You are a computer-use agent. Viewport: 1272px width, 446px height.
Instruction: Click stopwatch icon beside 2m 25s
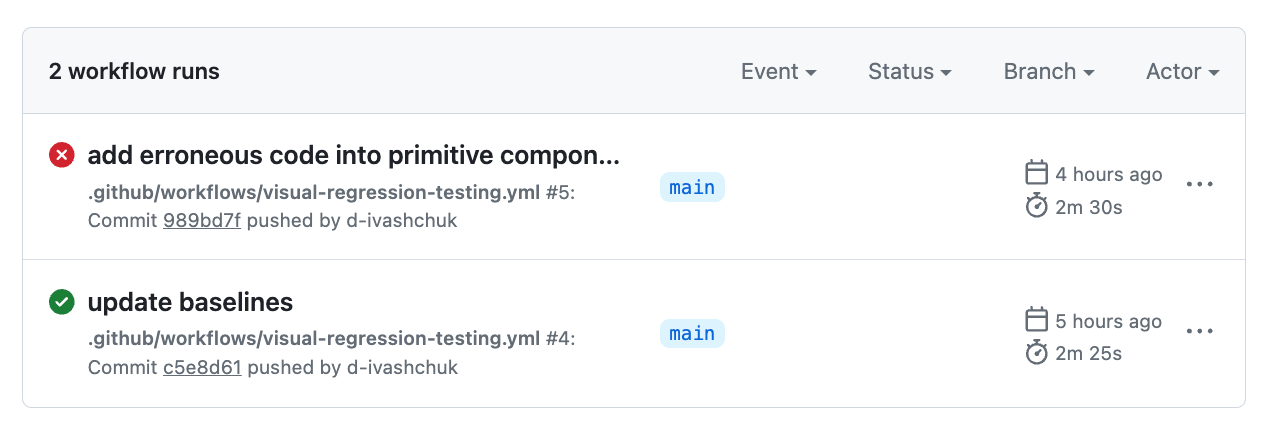pyautogui.click(x=1037, y=353)
